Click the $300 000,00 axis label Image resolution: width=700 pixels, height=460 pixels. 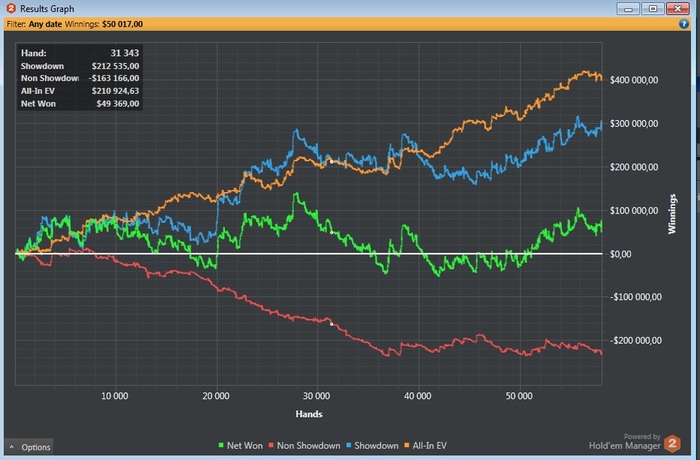coord(634,124)
